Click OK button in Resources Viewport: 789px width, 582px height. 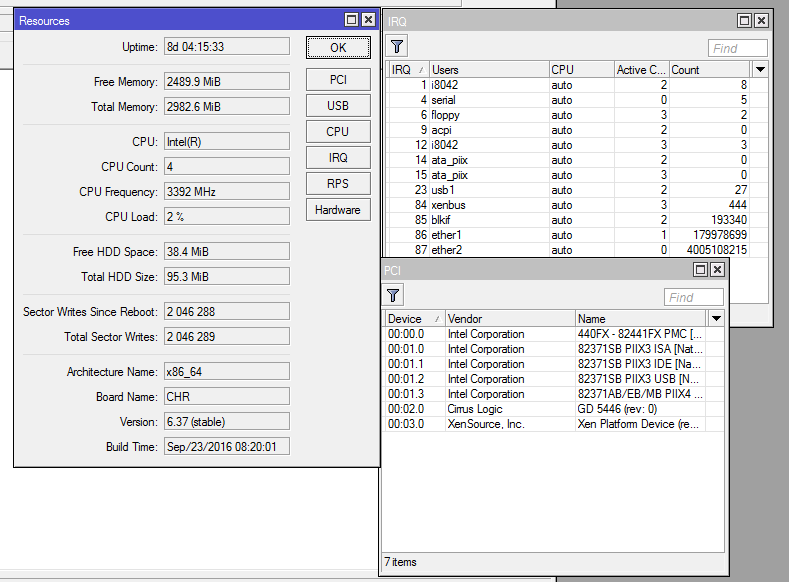point(338,48)
